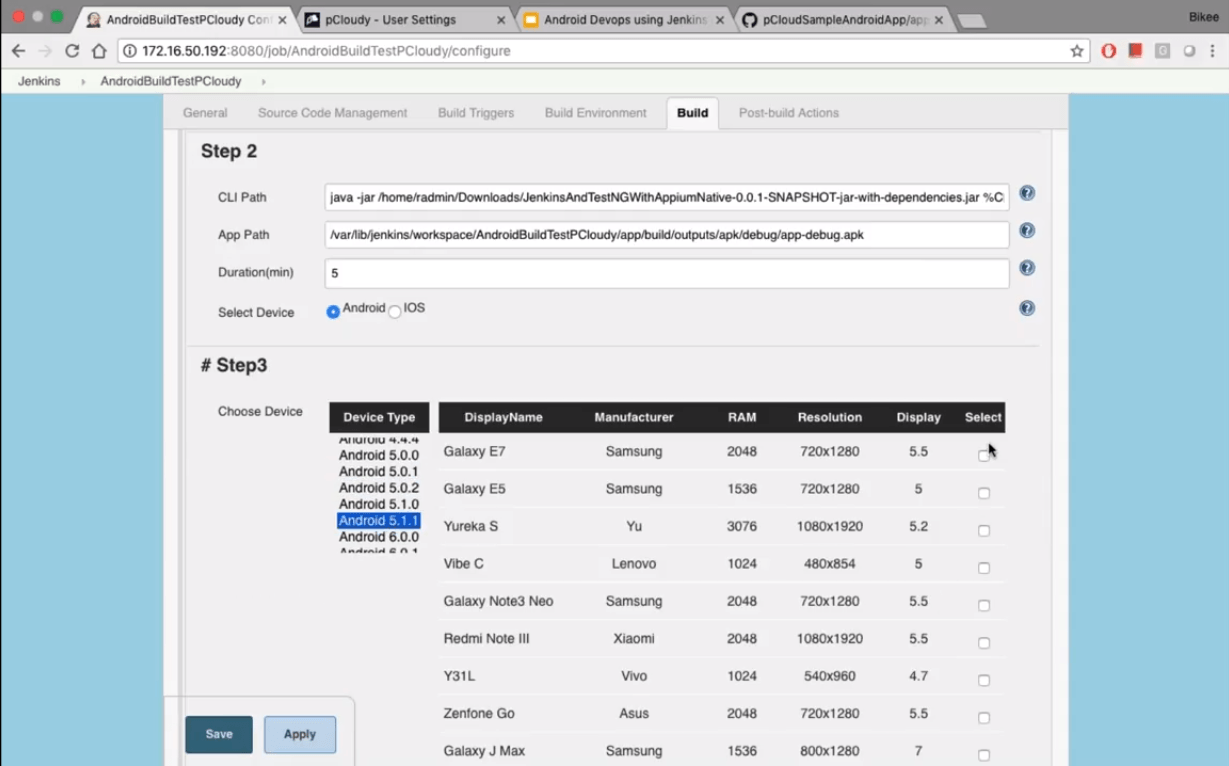The image size is (1229, 766).
Task: Reload the page with browser refresh icon
Action: point(72,51)
